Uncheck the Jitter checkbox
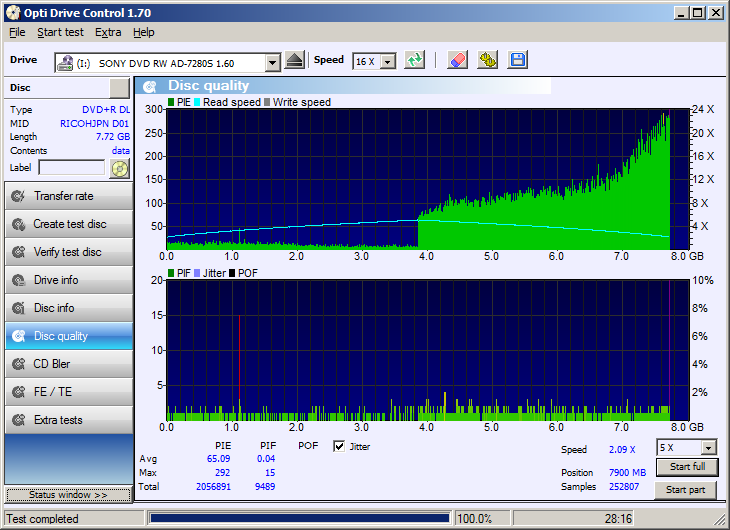 pos(339,446)
